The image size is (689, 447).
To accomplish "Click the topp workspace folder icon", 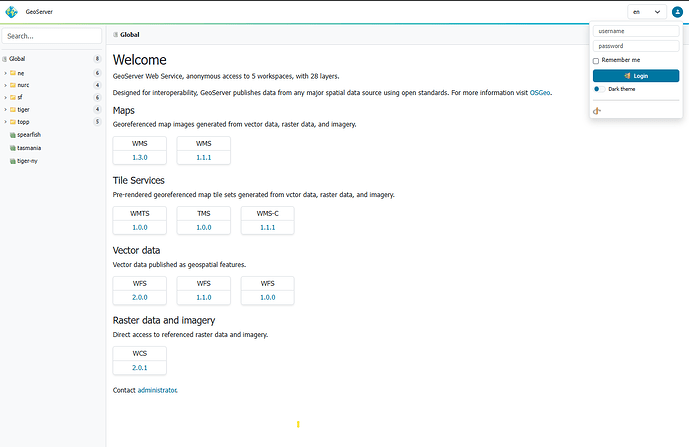I will 13,122.
